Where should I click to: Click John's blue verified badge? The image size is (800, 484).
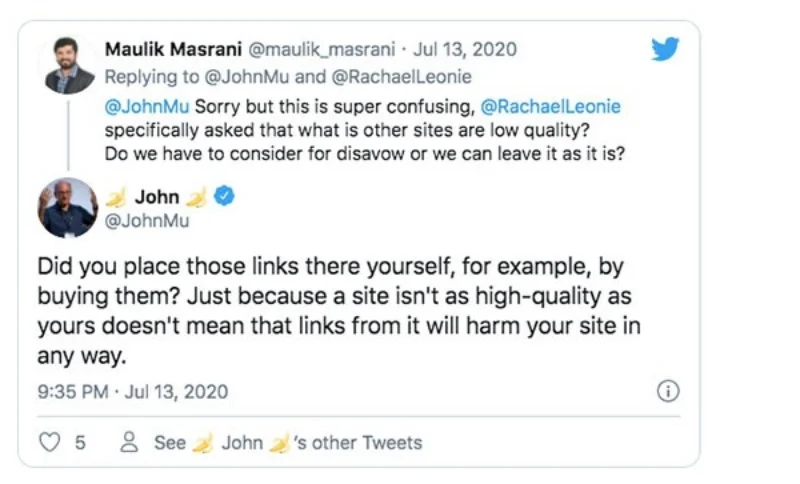(x=225, y=197)
